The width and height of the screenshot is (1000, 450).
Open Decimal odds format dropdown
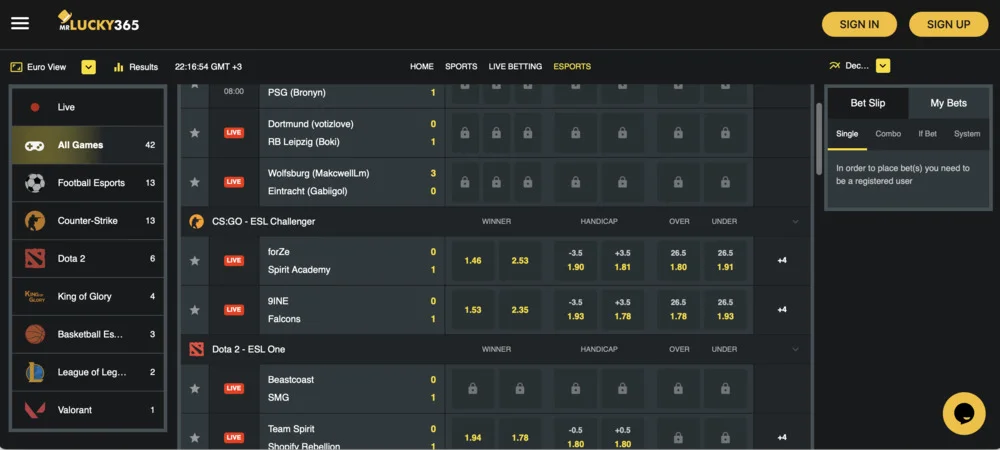(883, 66)
